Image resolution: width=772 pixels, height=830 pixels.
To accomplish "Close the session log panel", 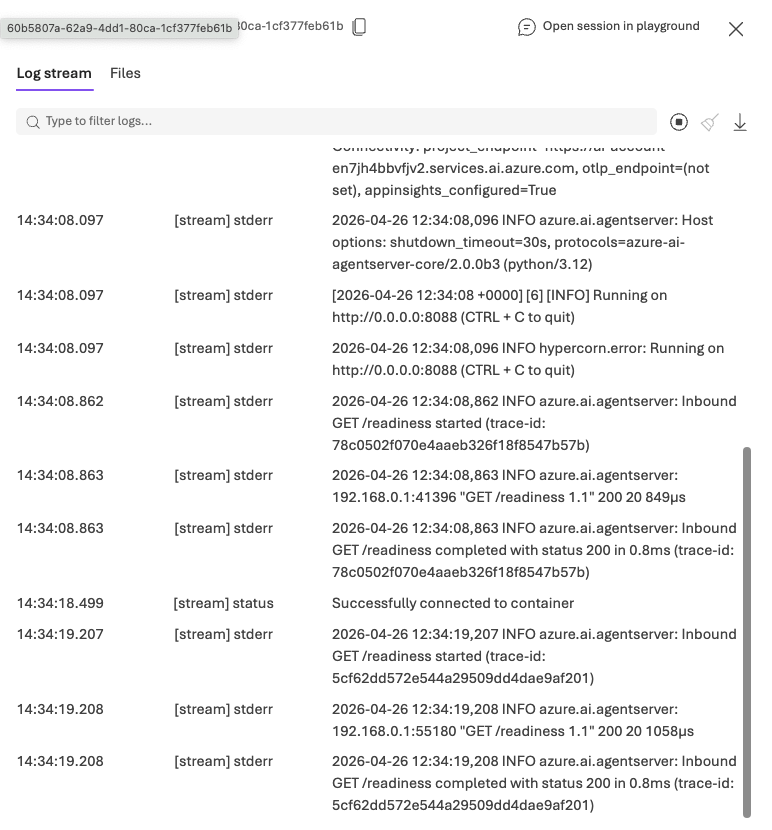I will 736,29.
